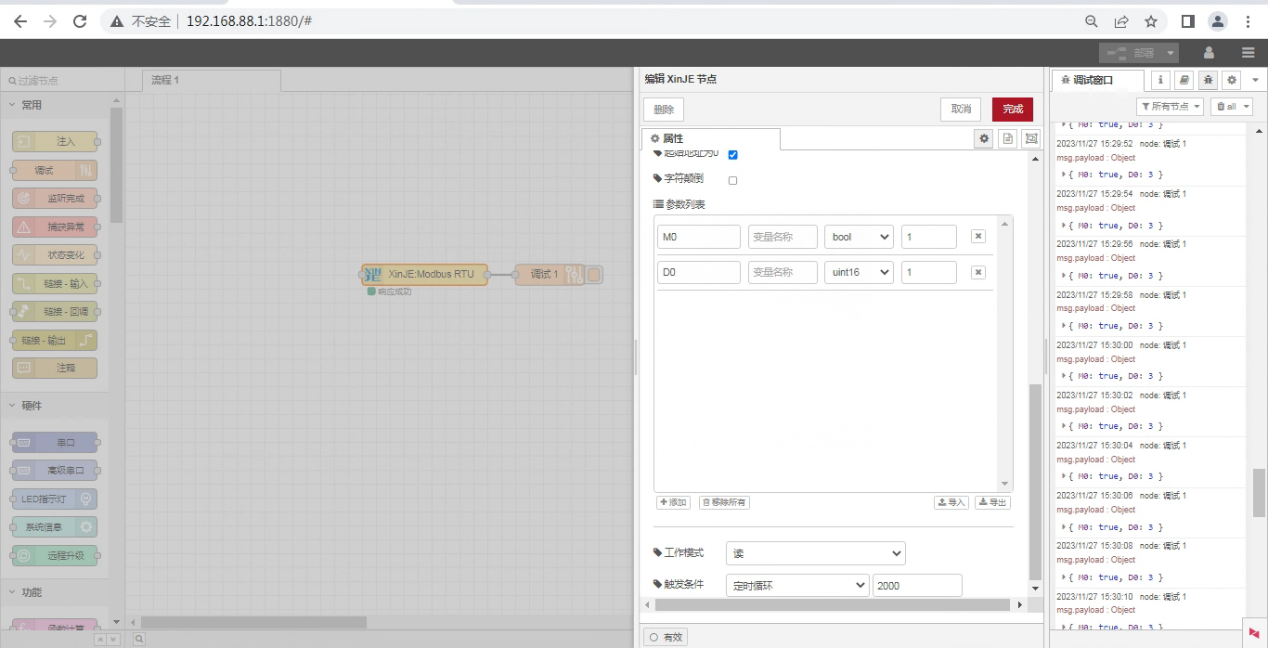Image resolution: width=1268 pixels, height=648 pixels.
Task: Open the debug bug sidebar icon
Action: coord(1208,80)
